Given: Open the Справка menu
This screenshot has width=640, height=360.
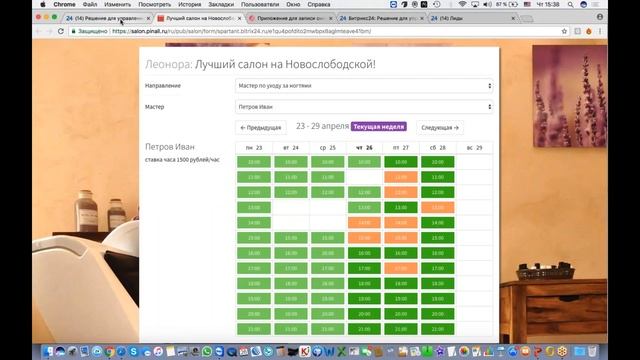Looking at the screenshot, I should click(319, 4).
